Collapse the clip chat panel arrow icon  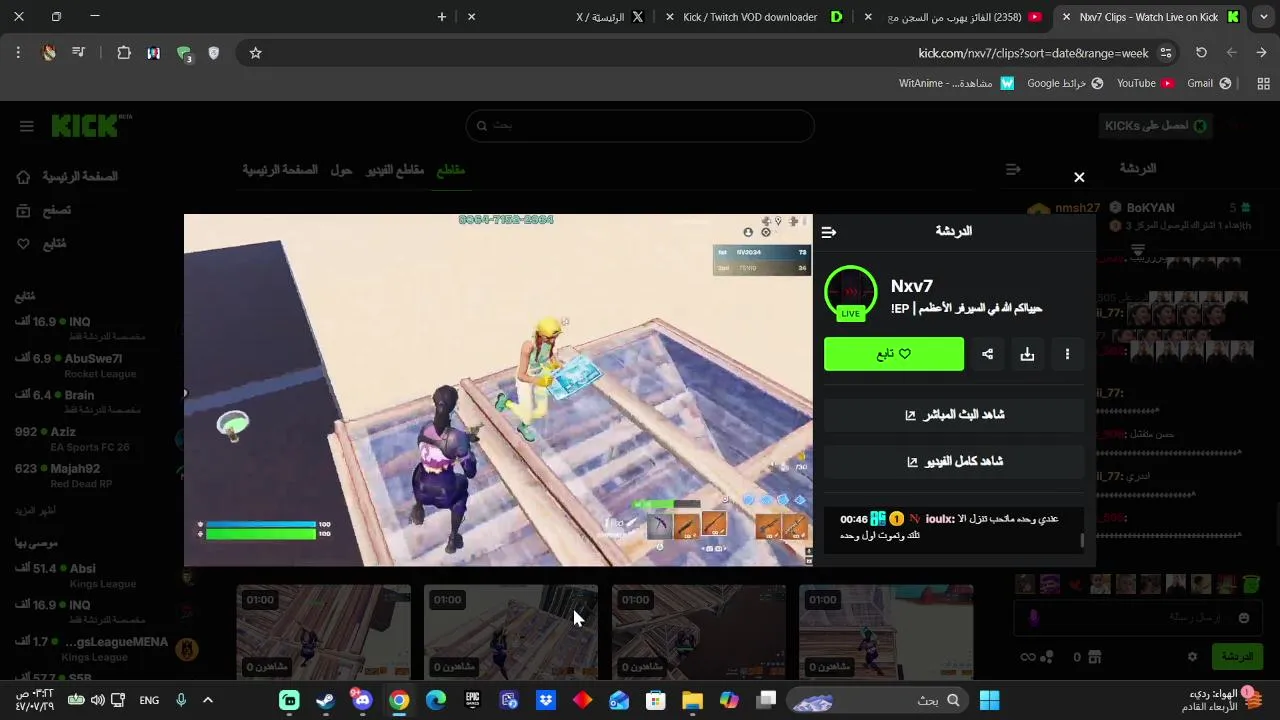[829, 232]
